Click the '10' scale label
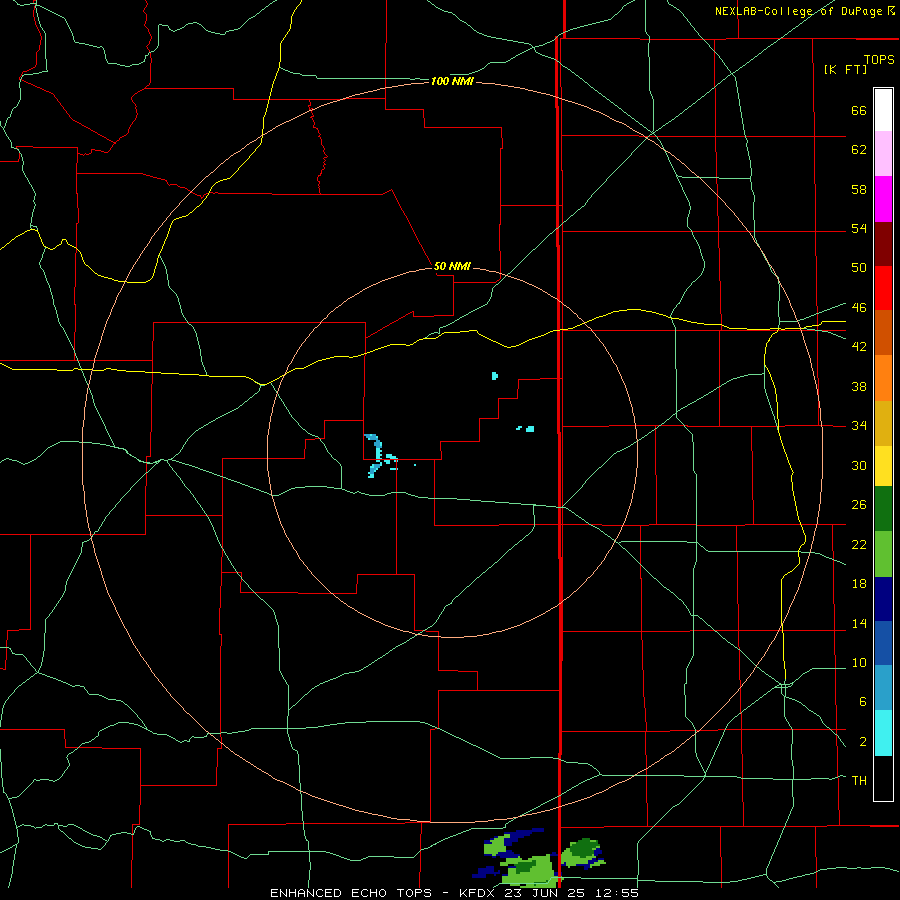The image size is (900, 900). coord(859,662)
